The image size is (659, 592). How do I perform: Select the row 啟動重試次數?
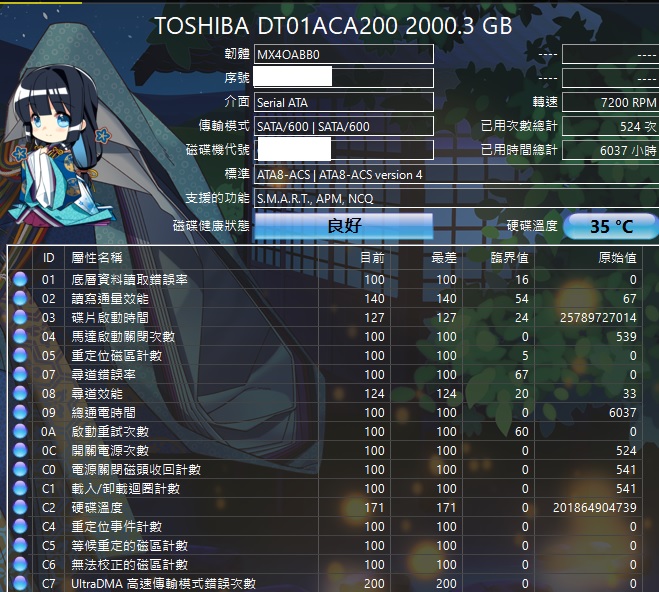(325, 432)
